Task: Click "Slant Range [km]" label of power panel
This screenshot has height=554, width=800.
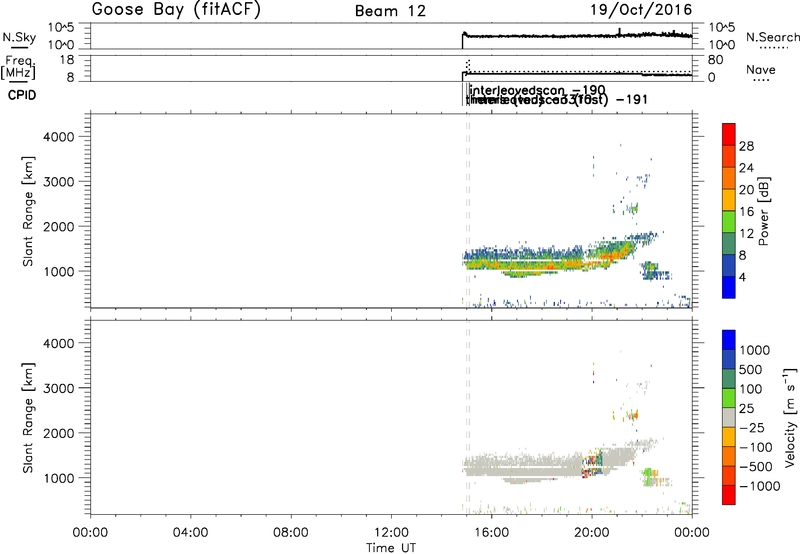Action: [x=28, y=211]
